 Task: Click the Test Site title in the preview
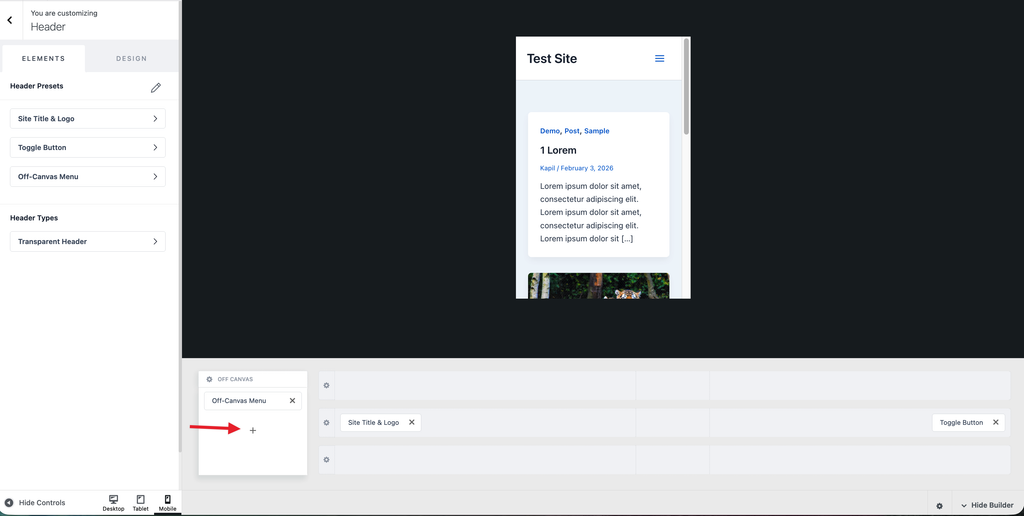[552, 59]
